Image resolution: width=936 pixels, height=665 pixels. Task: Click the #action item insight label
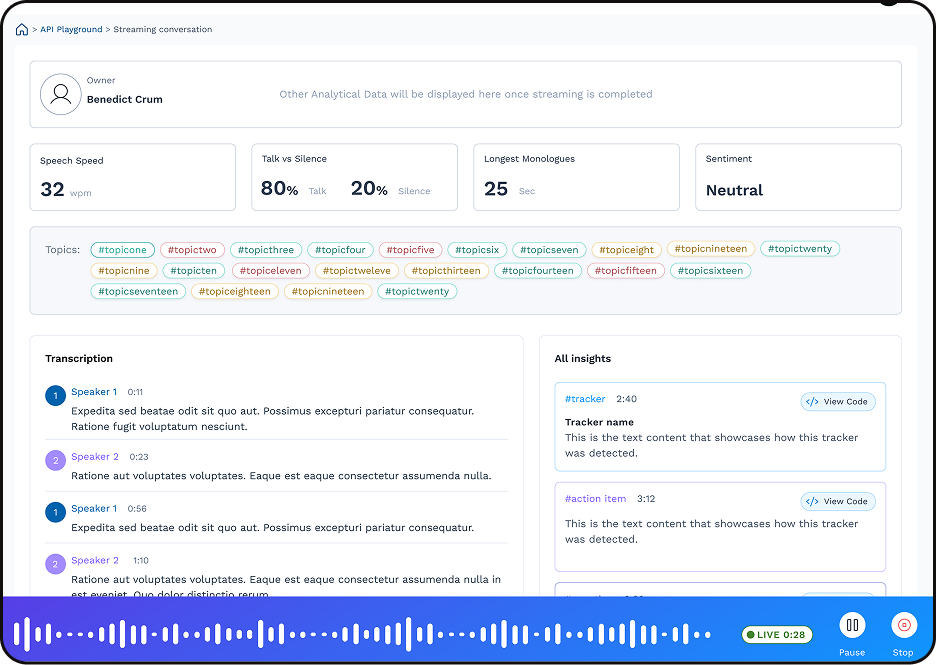595,499
